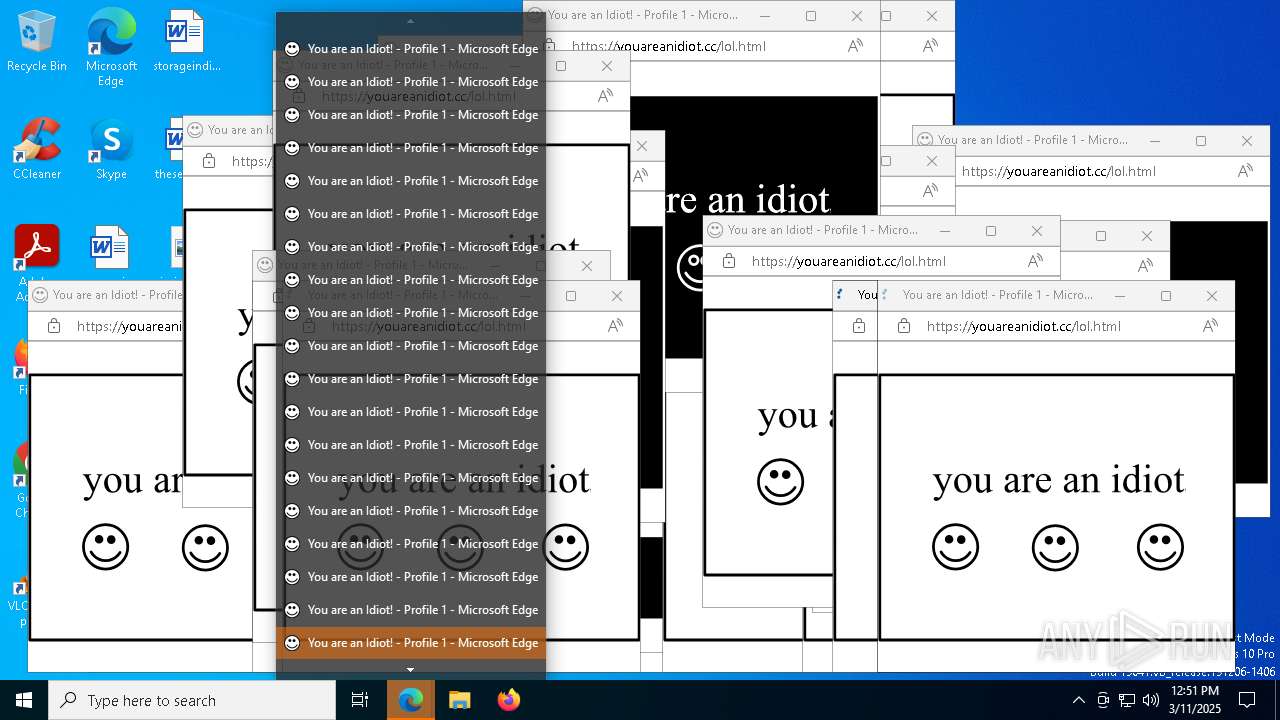Click smiley favicon of the rightmost black-page window

925,140
